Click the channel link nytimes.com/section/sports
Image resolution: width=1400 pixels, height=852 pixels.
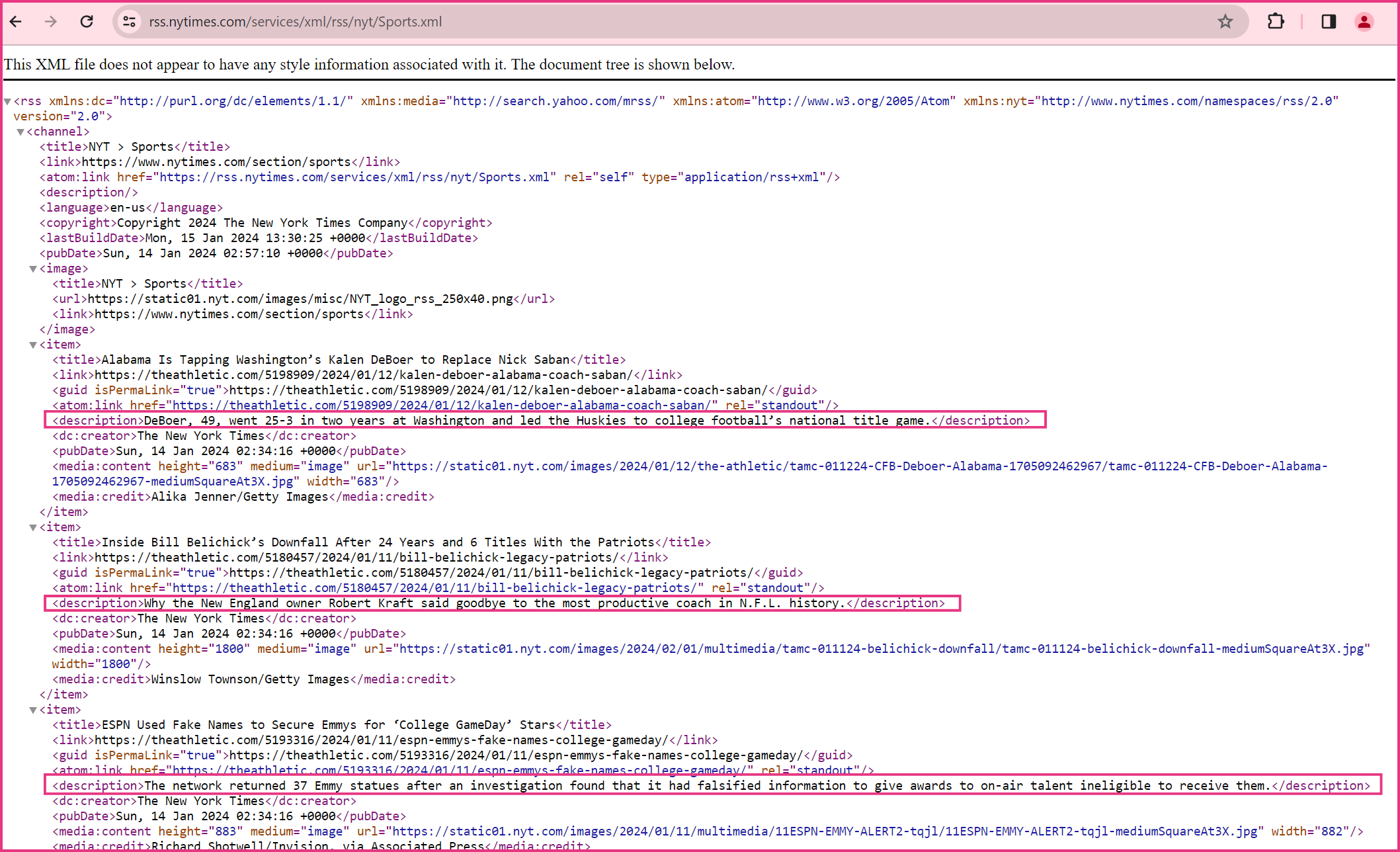tap(220, 162)
